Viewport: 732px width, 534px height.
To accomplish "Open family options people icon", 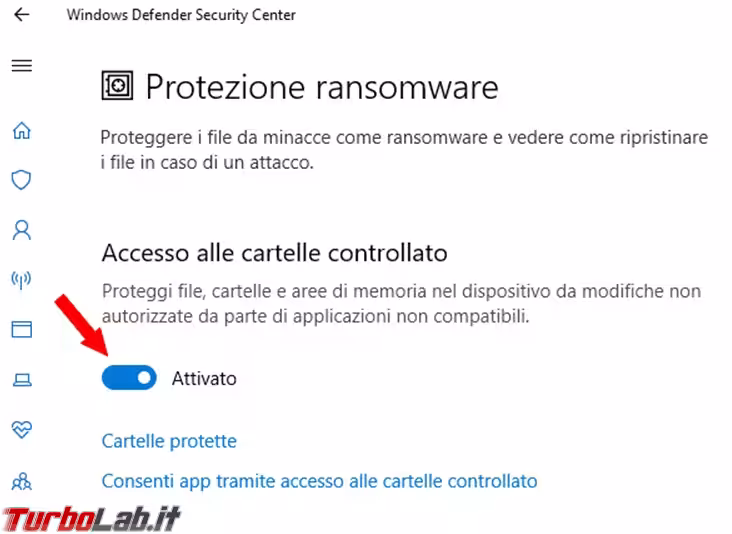I will tap(21, 481).
